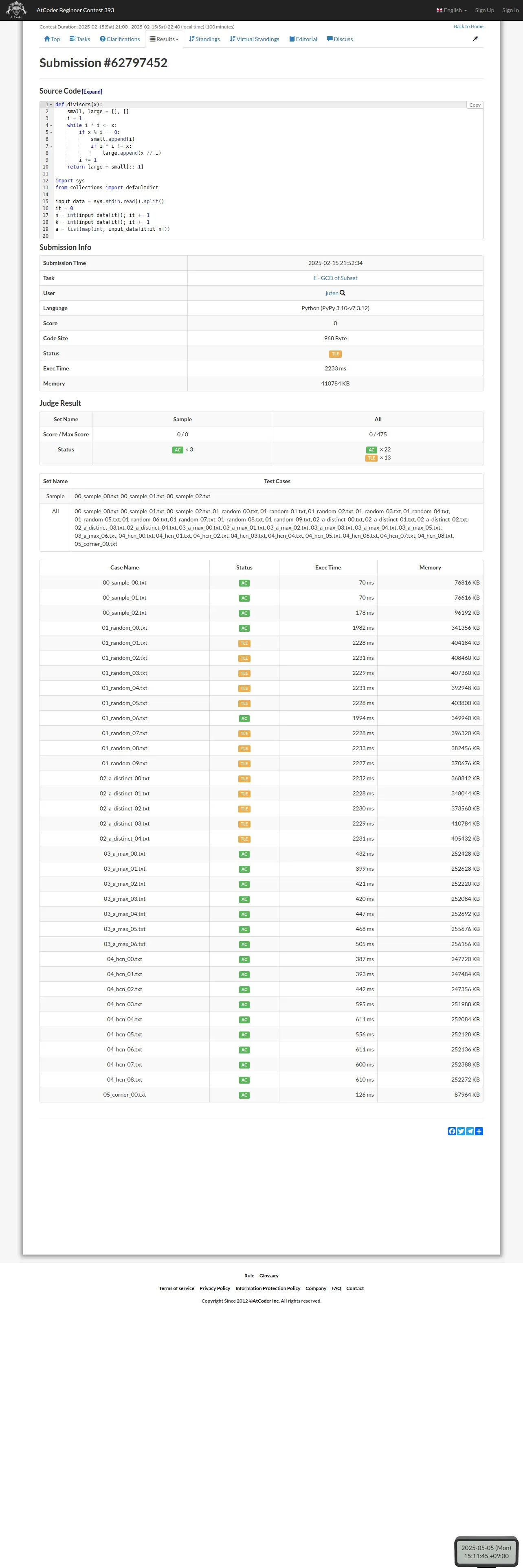Screen dimensions: 523x1568
Task: Open the Editorial tab
Action: (303, 39)
